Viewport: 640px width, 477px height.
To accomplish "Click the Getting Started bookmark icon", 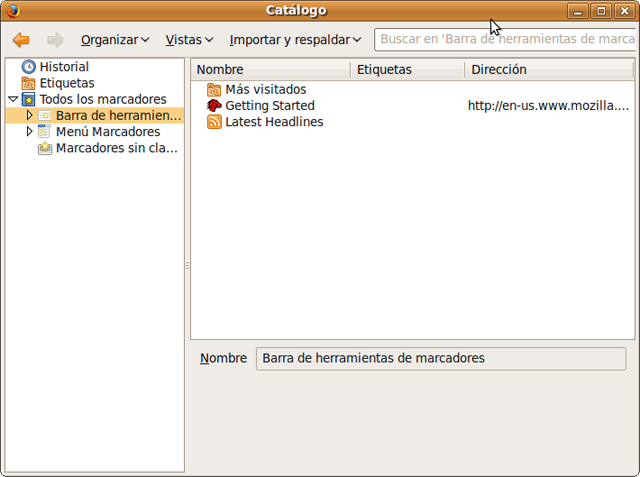I will point(214,106).
